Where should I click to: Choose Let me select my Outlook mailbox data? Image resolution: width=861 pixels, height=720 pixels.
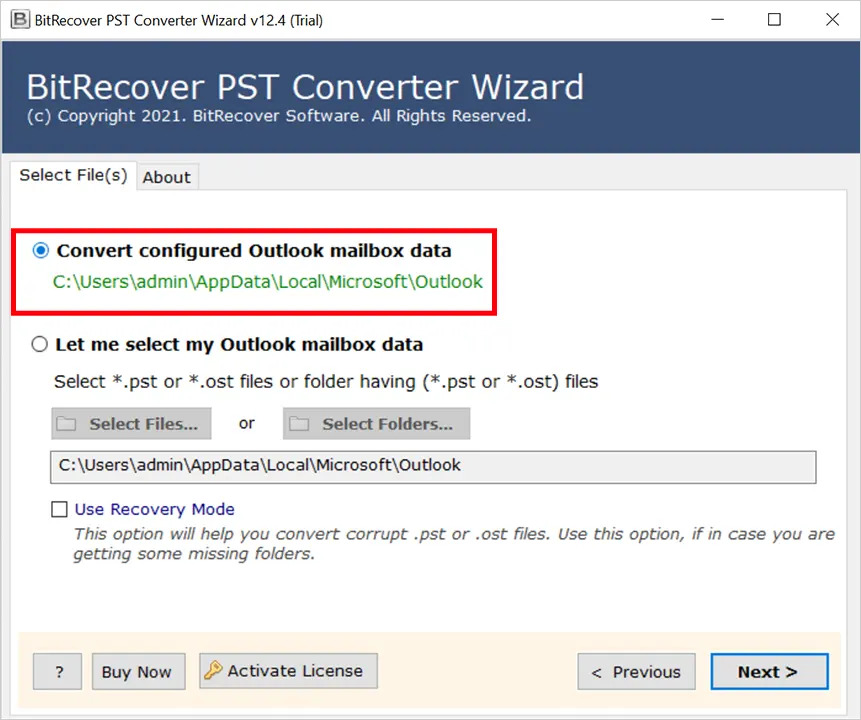pyautogui.click(x=39, y=343)
